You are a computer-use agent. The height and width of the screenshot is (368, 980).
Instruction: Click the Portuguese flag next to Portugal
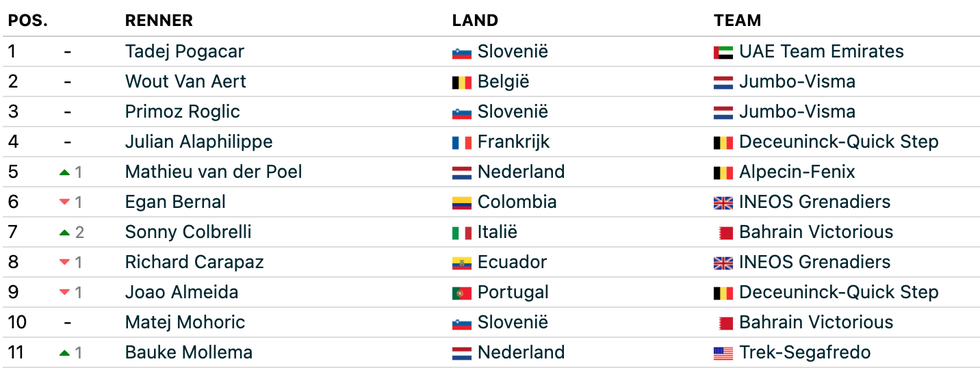pos(461,293)
